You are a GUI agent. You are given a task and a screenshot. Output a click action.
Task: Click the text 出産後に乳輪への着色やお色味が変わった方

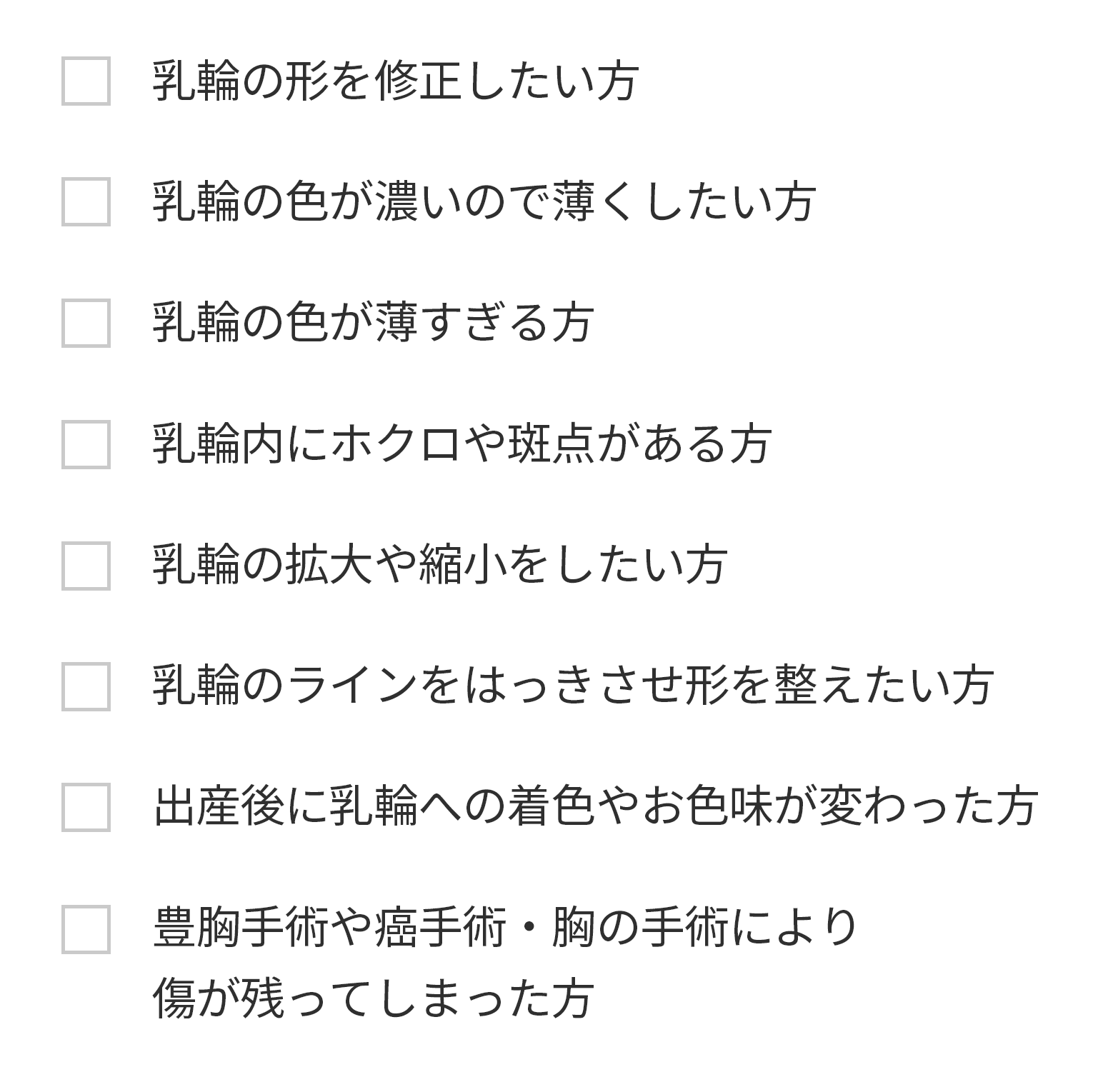coord(594,807)
